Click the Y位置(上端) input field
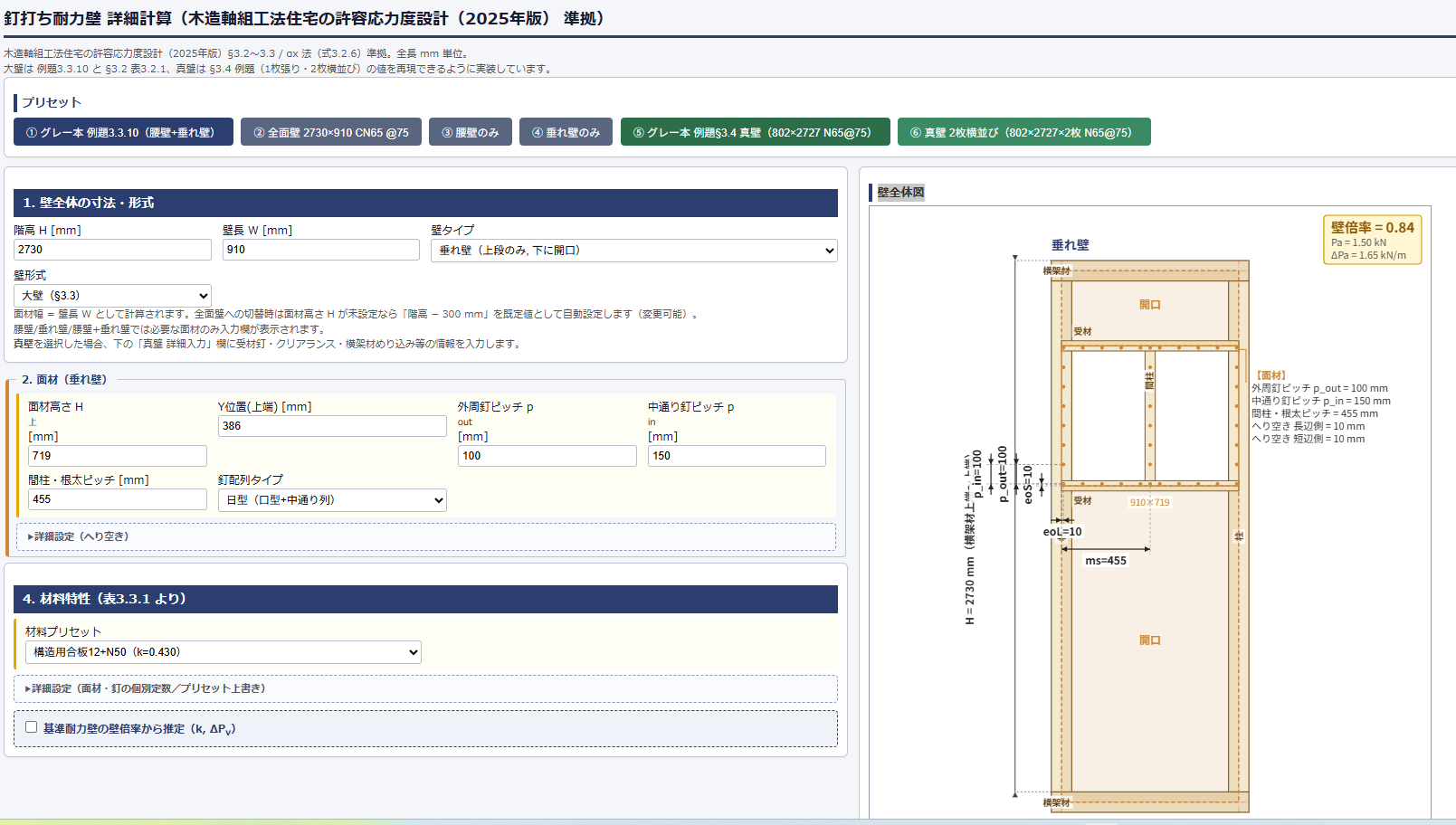 [x=332, y=426]
